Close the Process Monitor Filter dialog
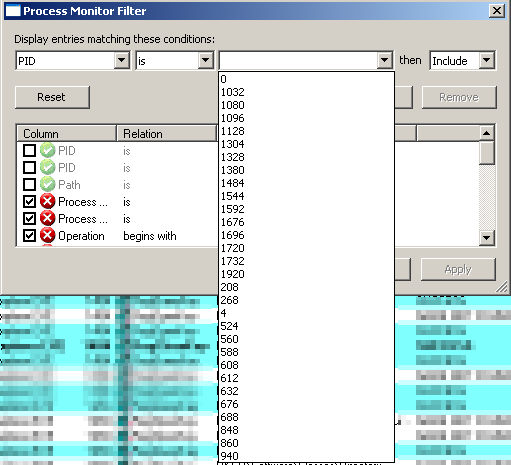The image size is (511, 465). tap(497, 11)
